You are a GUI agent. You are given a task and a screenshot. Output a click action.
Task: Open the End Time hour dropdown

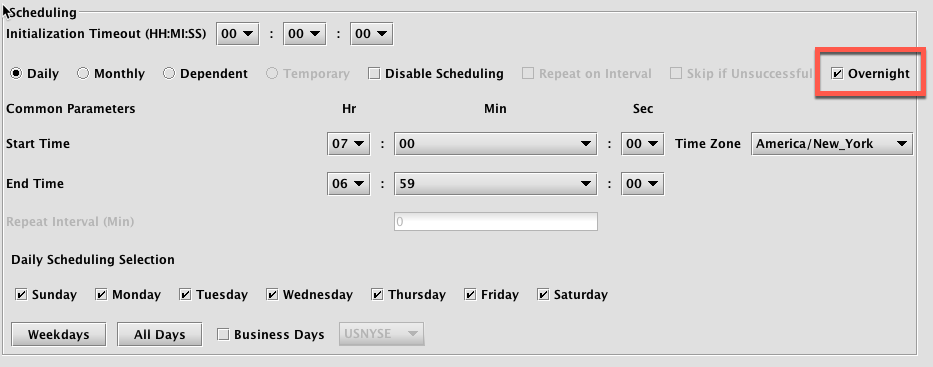349,184
